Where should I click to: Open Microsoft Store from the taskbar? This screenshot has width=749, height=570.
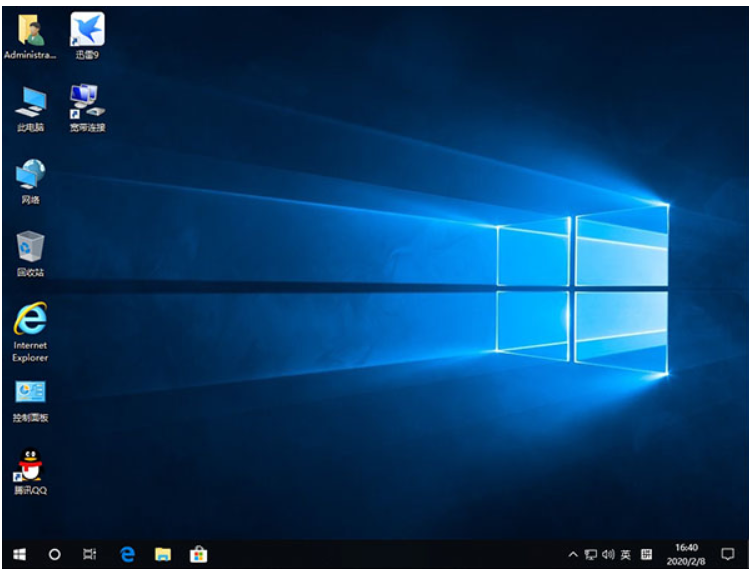[x=198, y=553]
